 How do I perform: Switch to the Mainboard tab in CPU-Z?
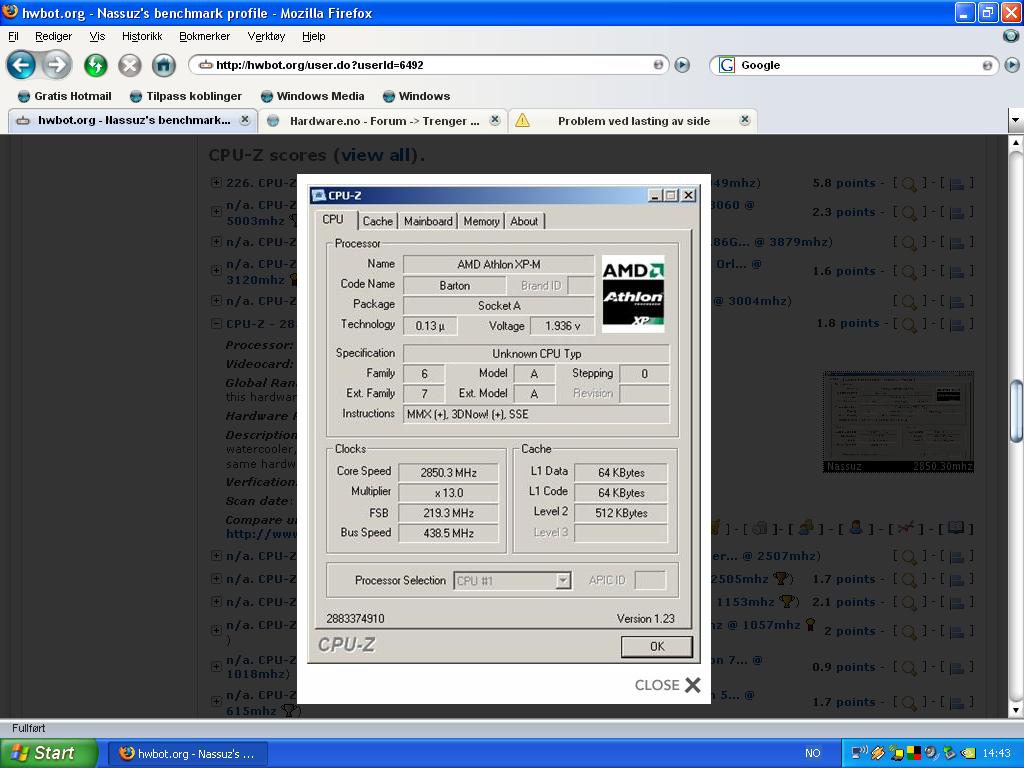428,221
